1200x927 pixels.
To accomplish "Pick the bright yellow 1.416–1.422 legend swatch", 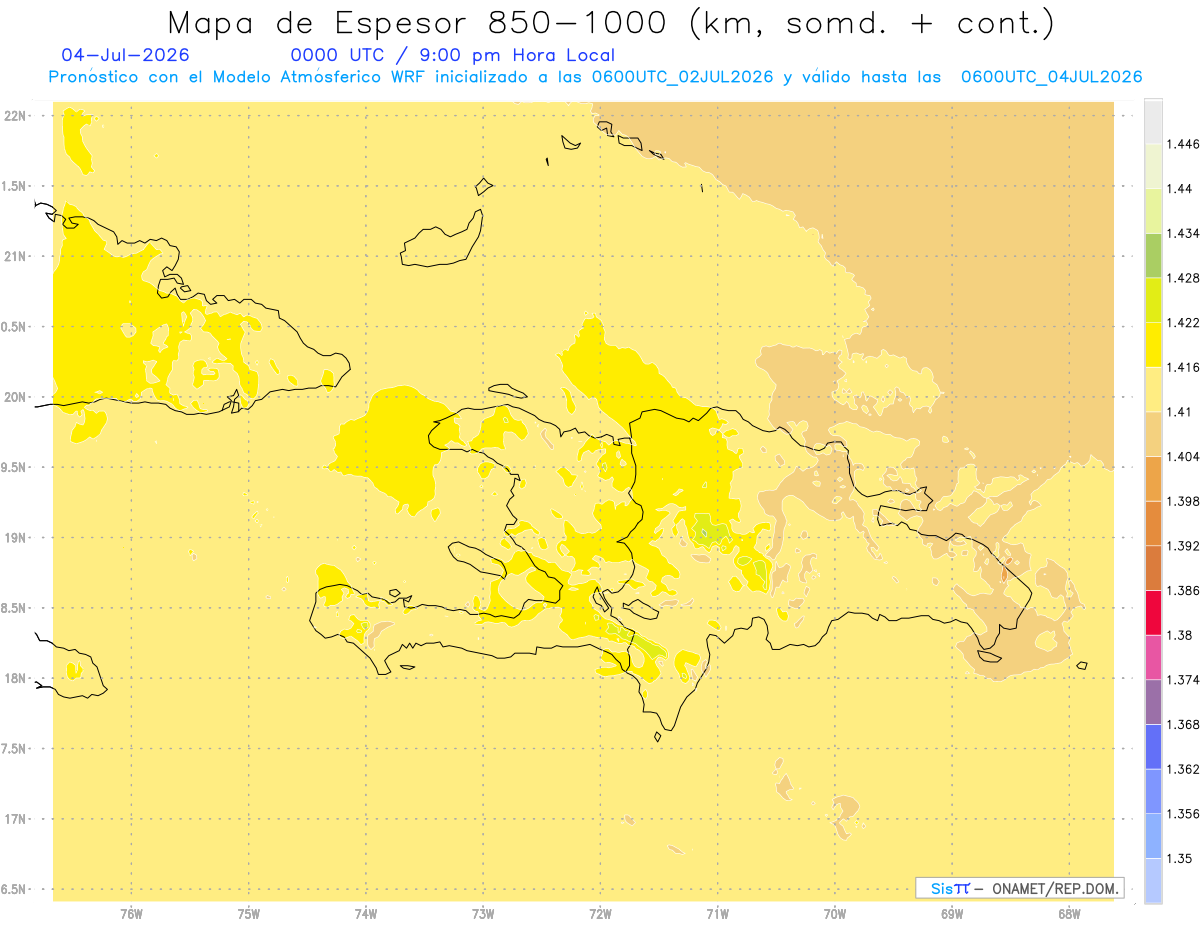I will tap(1153, 344).
